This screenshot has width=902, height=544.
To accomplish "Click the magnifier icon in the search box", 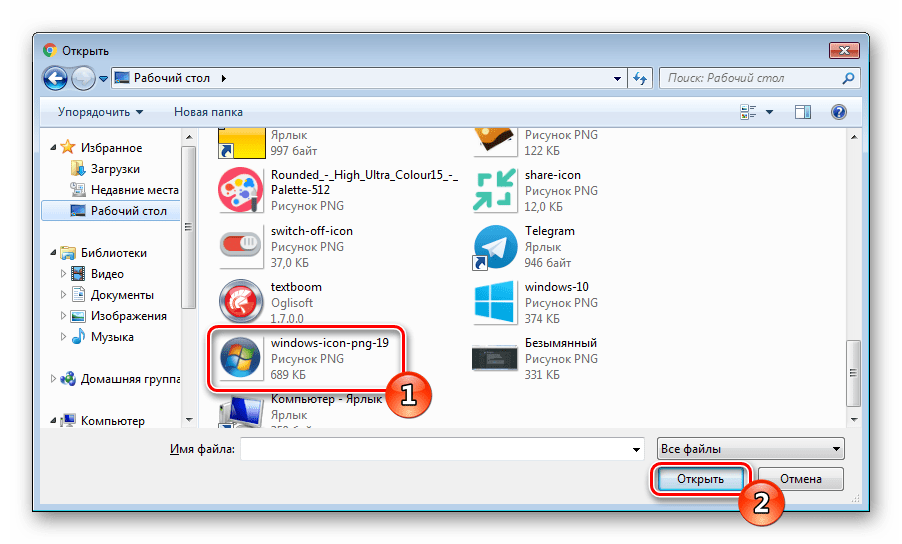I will point(848,78).
